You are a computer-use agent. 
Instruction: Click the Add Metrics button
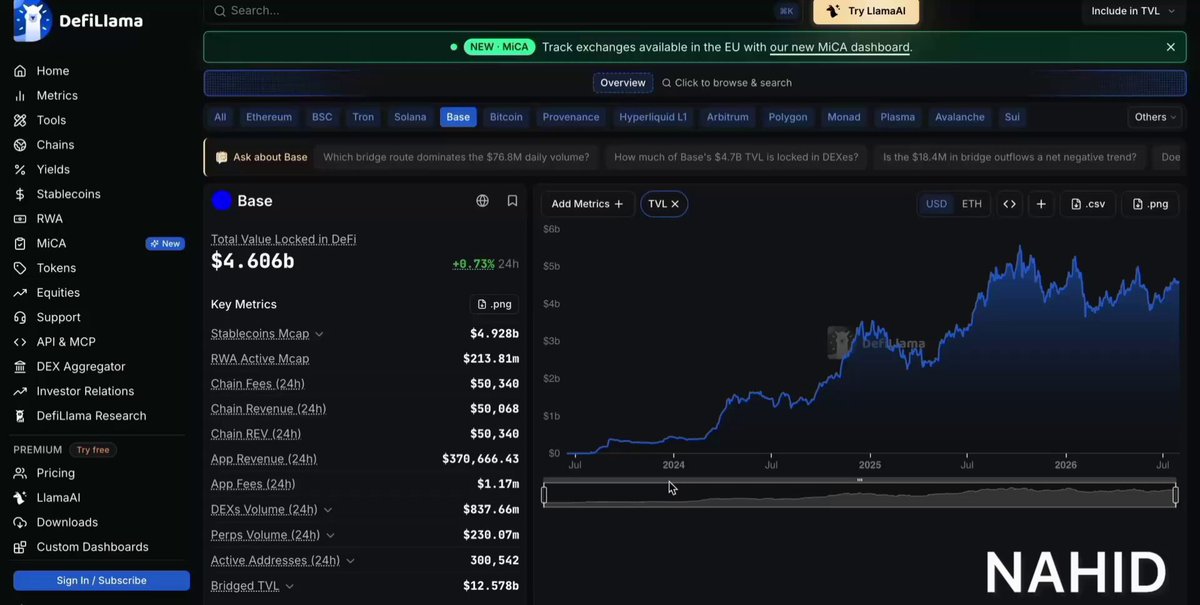[x=587, y=204]
